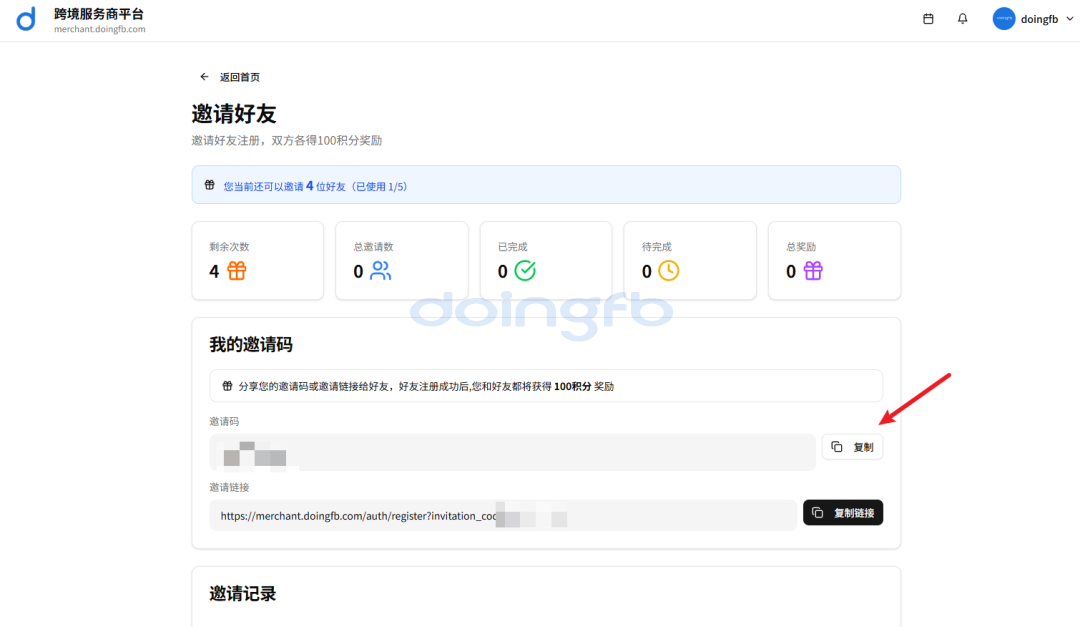
Task: Click the blue people icon for total invites
Action: (x=380, y=271)
